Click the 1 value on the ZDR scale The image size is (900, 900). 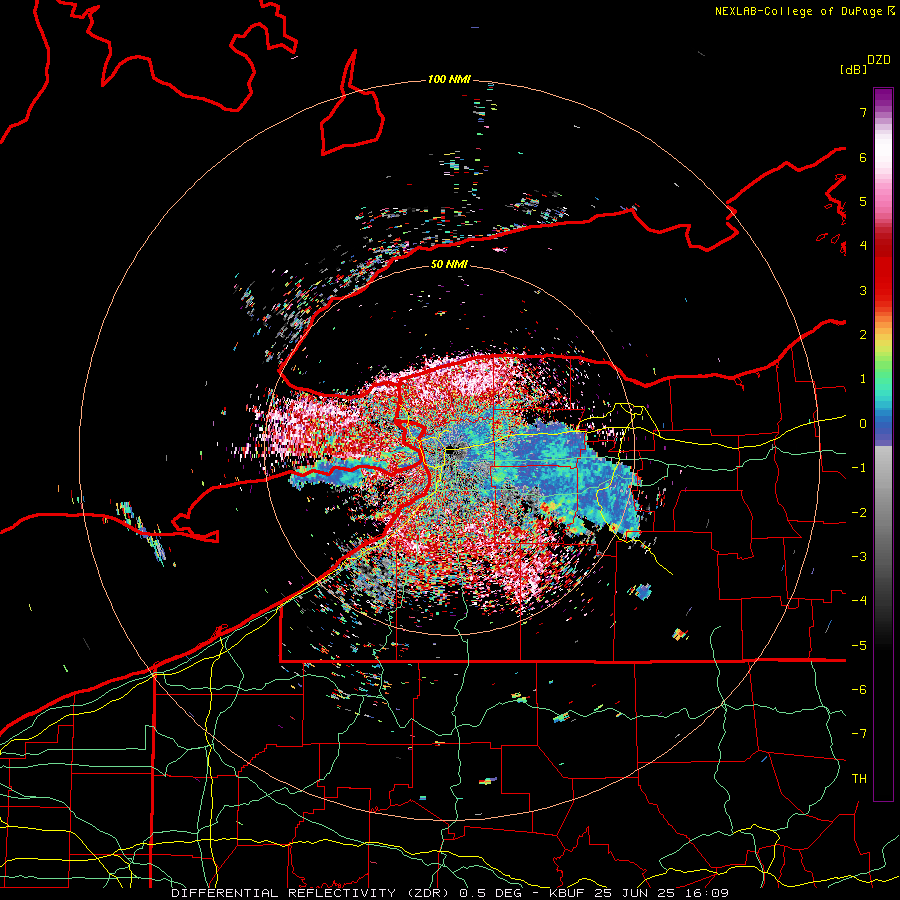click(863, 379)
